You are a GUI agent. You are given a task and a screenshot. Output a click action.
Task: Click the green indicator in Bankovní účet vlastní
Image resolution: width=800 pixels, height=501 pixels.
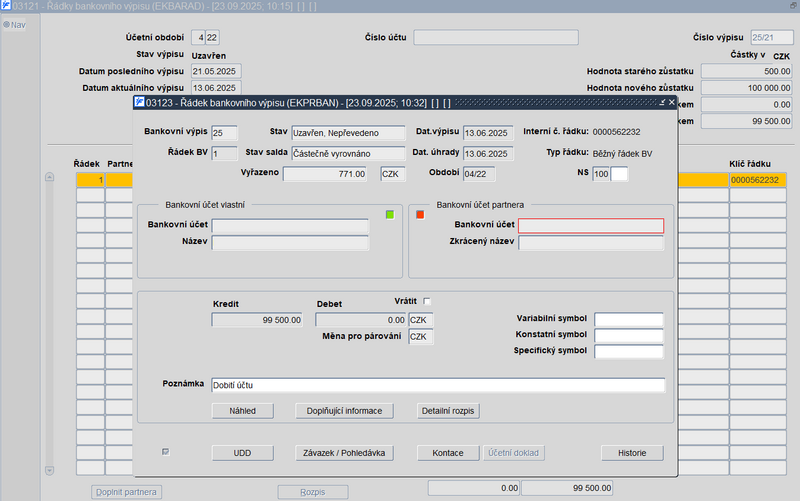(391, 213)
